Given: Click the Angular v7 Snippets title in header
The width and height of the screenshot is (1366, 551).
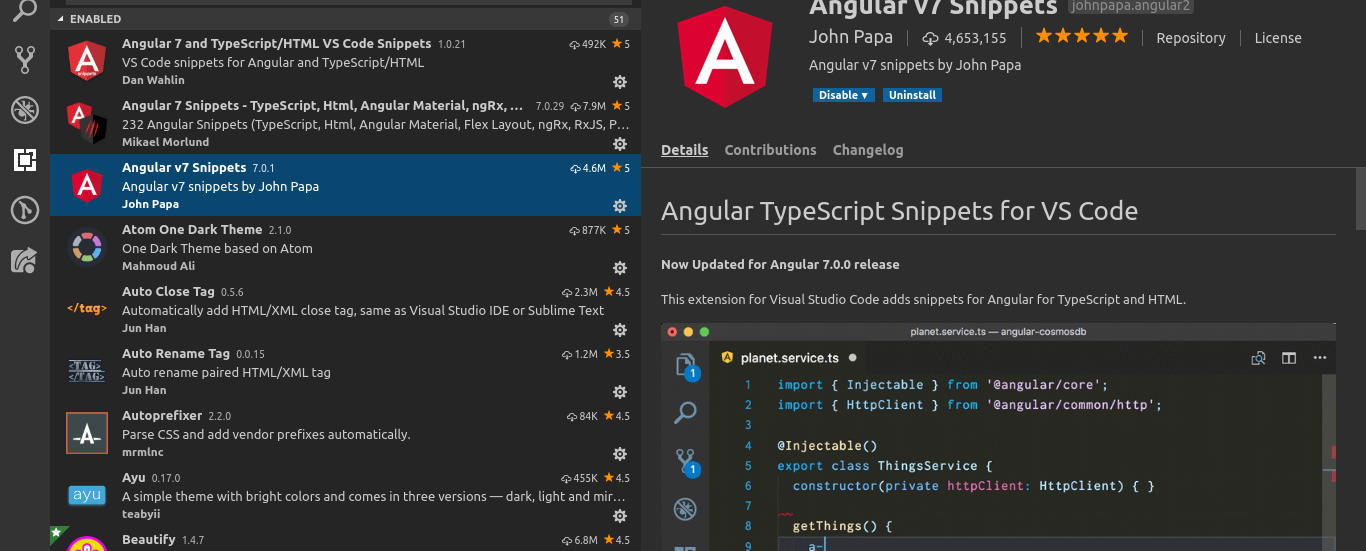Looking at the screenshot, I should point(932,7).
